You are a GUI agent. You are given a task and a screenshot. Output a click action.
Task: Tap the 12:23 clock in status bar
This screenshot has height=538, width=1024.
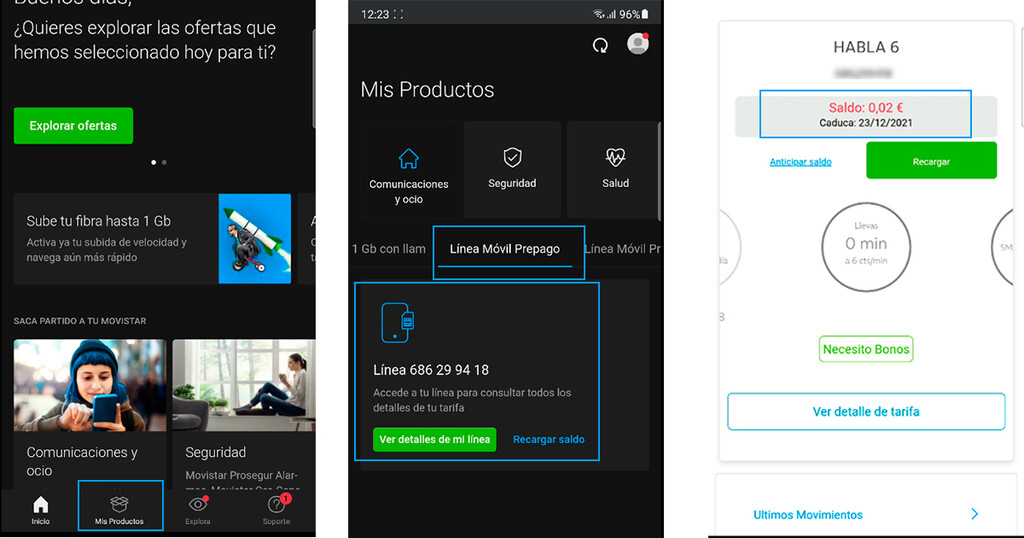coord(375,14)
